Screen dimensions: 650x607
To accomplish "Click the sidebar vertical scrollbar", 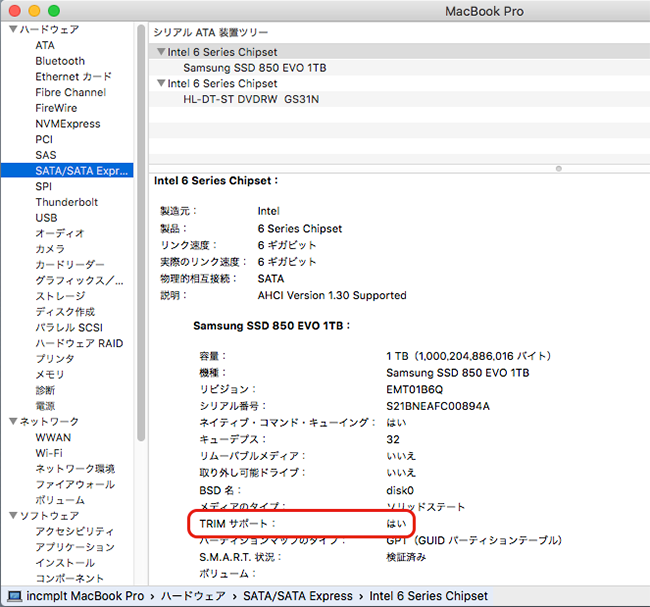I will click(x=141, y=232).
